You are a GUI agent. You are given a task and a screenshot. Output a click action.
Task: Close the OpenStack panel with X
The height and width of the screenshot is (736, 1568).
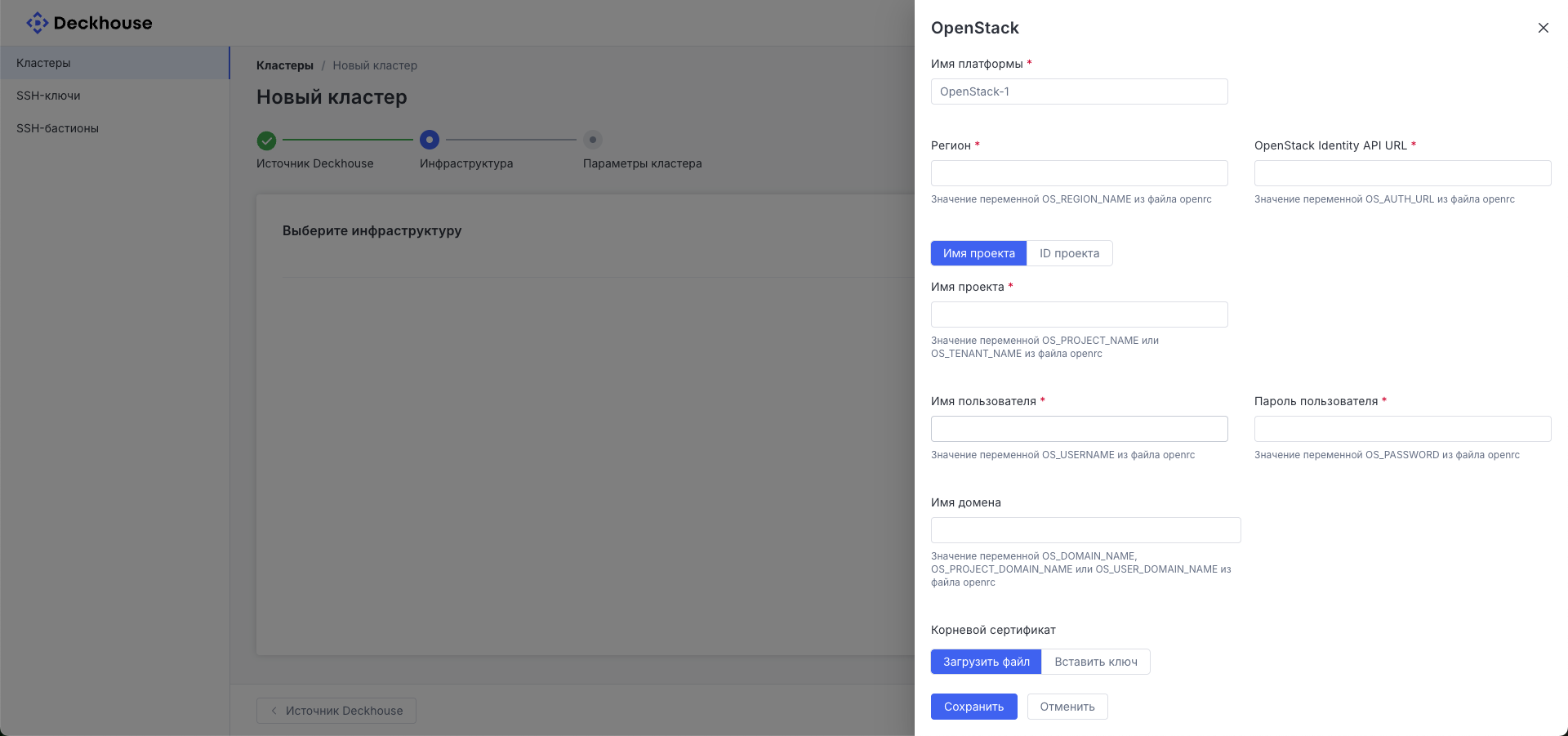tap(1543, 28)
